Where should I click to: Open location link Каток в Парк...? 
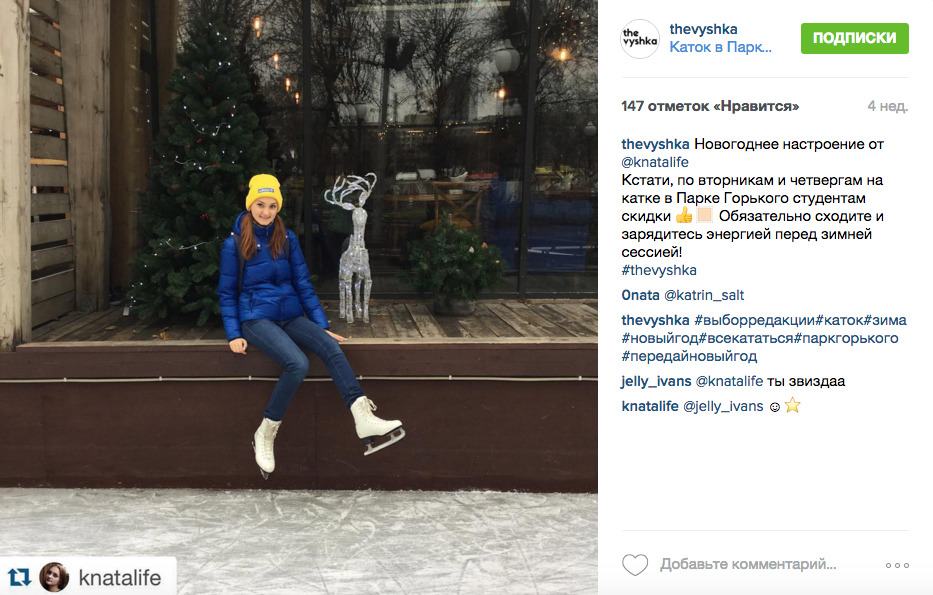tap(720, 47)
